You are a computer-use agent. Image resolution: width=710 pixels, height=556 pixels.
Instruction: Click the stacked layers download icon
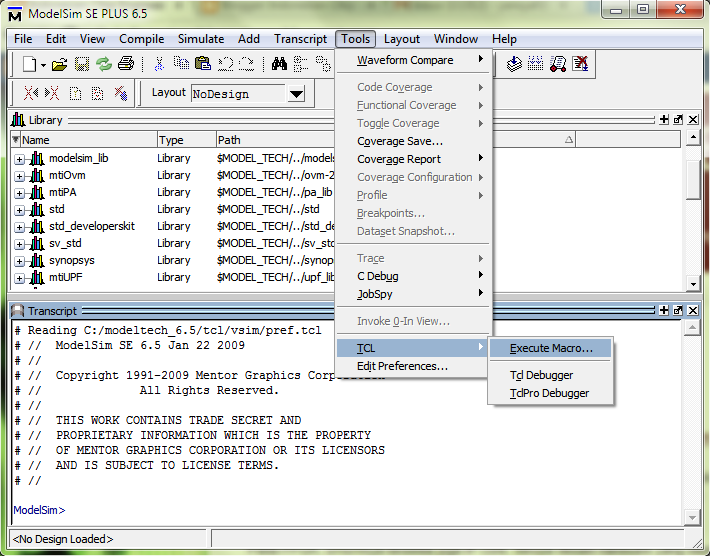(514, 64)
